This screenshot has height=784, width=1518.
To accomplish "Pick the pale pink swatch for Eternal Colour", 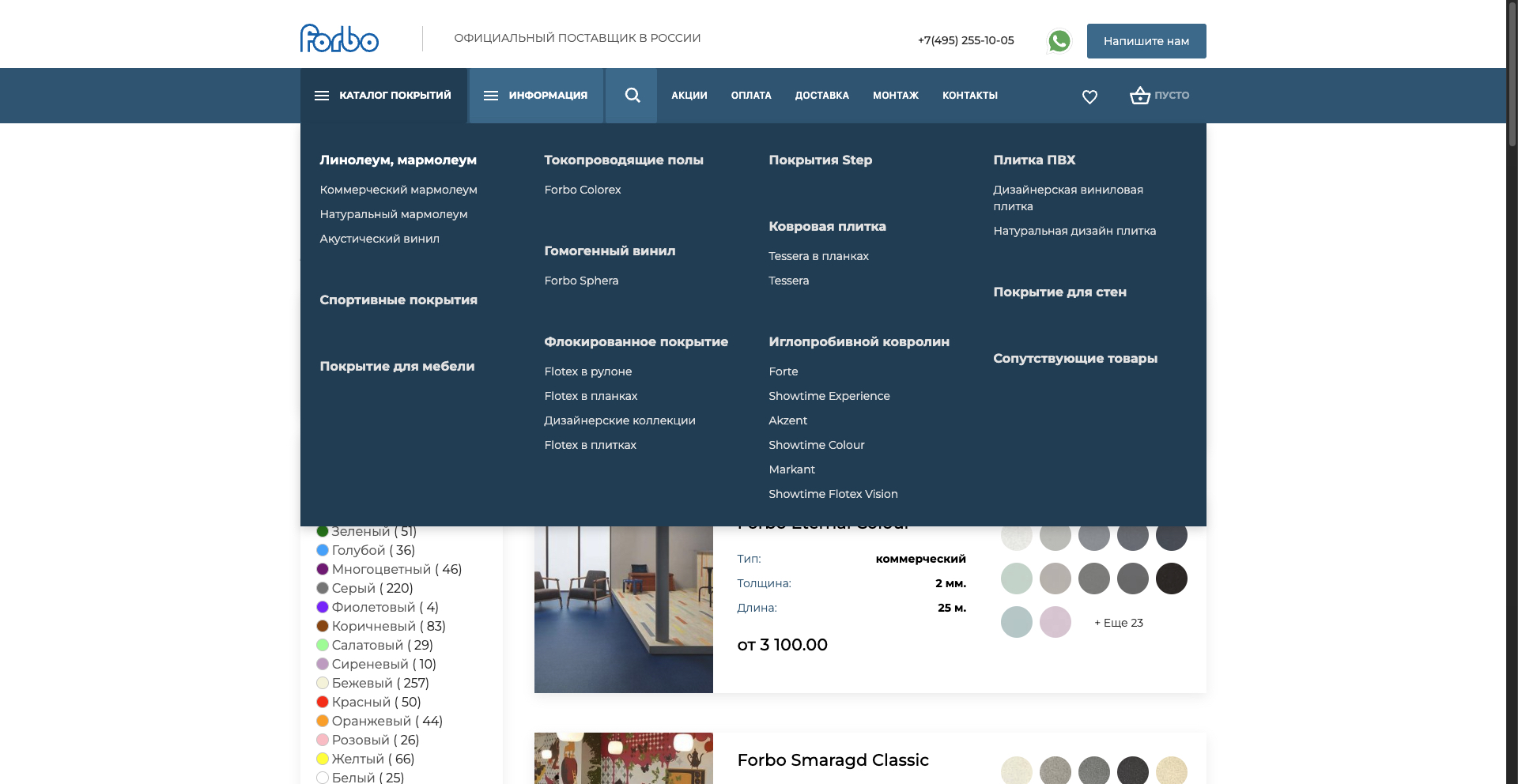I will pos(1055,622).
